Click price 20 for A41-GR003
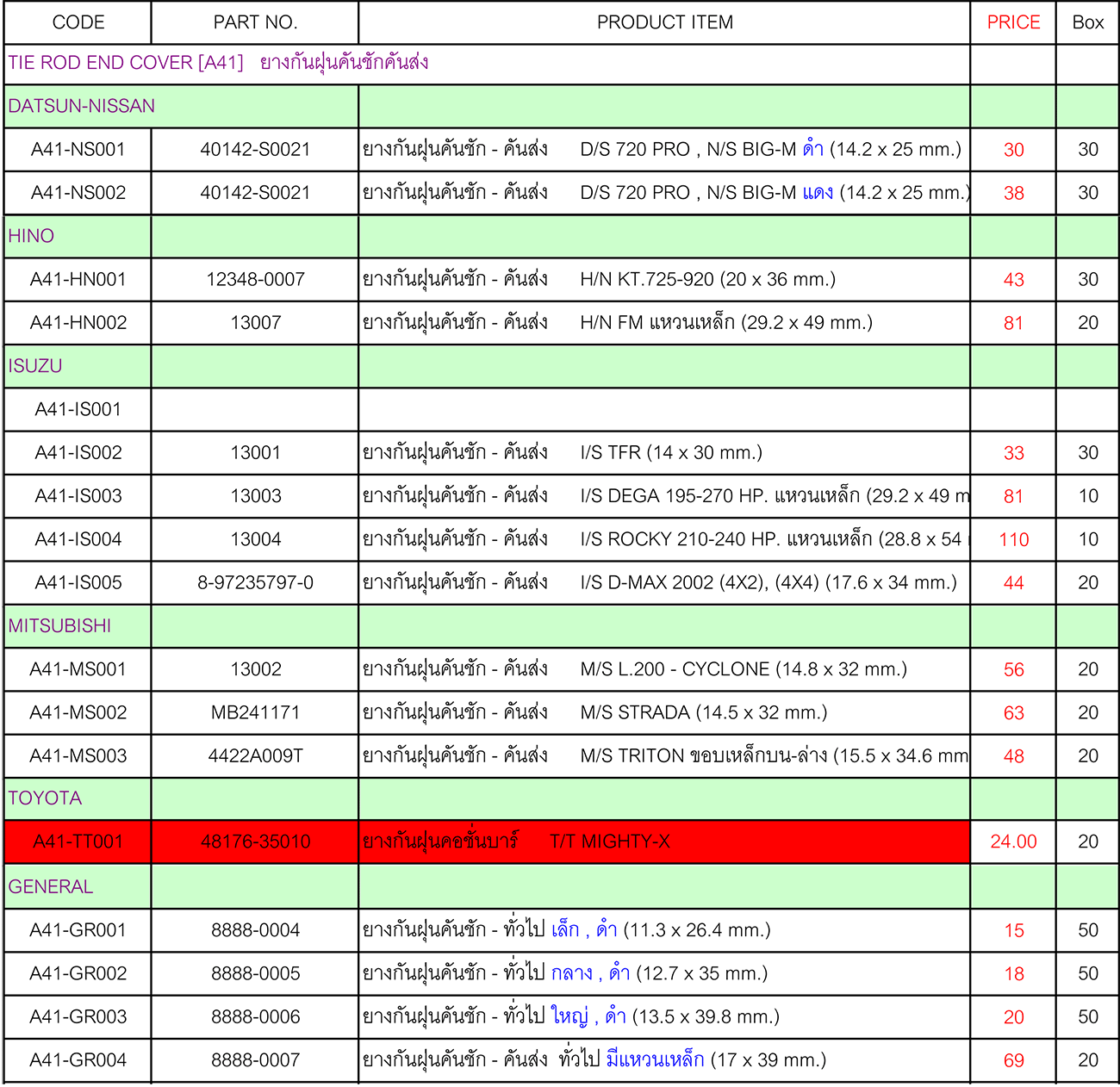 tap(1013, 1017)
